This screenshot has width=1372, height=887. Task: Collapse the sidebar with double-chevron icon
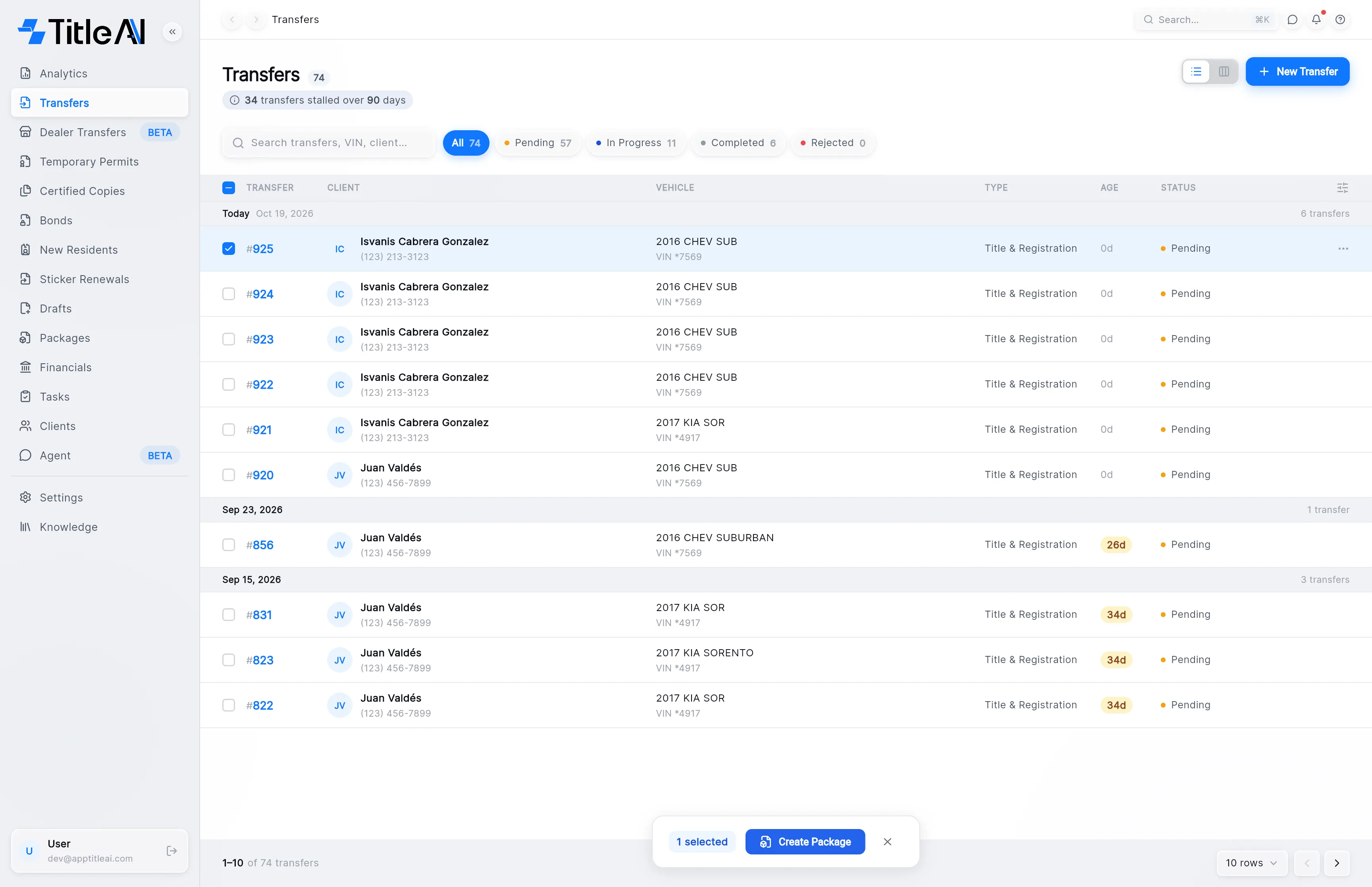172,32
